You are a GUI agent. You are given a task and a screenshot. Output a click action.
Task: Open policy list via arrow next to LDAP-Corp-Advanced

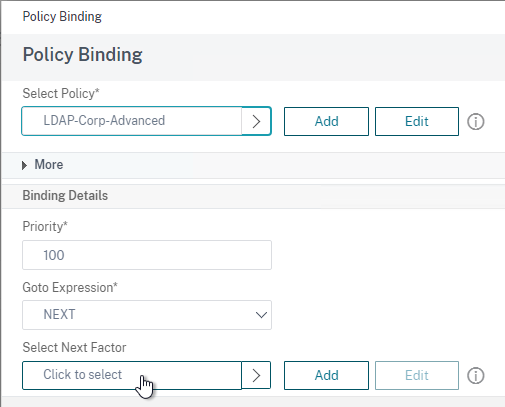(x=256, y=121)
